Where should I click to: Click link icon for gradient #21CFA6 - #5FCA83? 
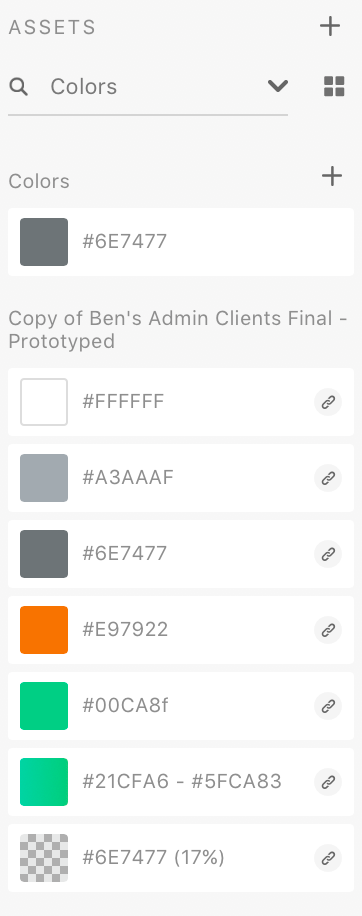pyautogui.click(x=328, y=782)
